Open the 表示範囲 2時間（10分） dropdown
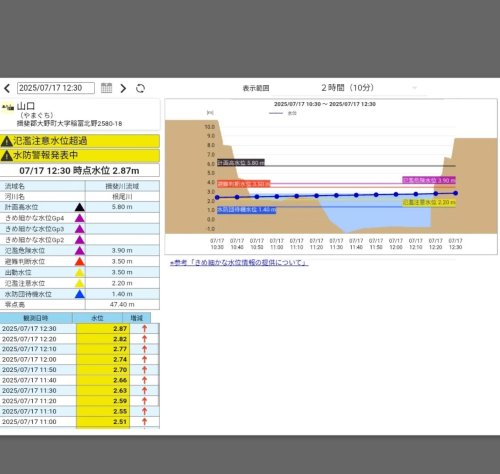This screenshot has width=500, height=474. click(x=368, y=88)
